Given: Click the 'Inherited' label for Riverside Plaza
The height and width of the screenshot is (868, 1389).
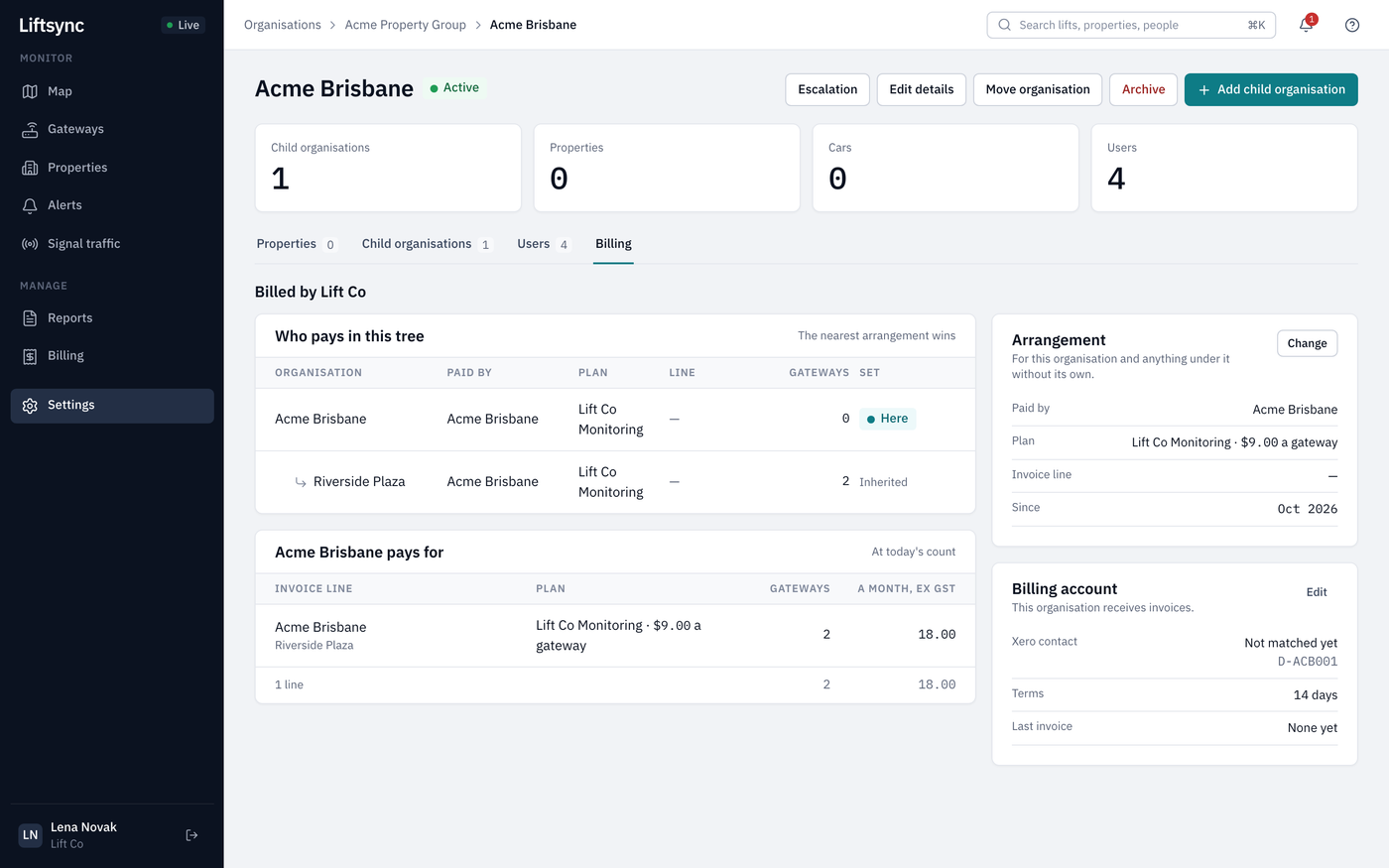Looking at the screenshot, I should (883, 482).
